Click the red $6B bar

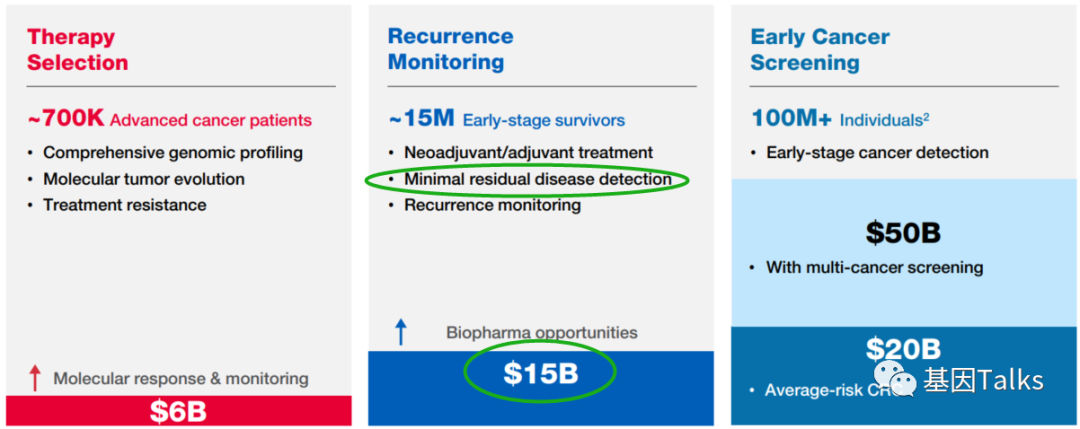[x=178, y=410]
